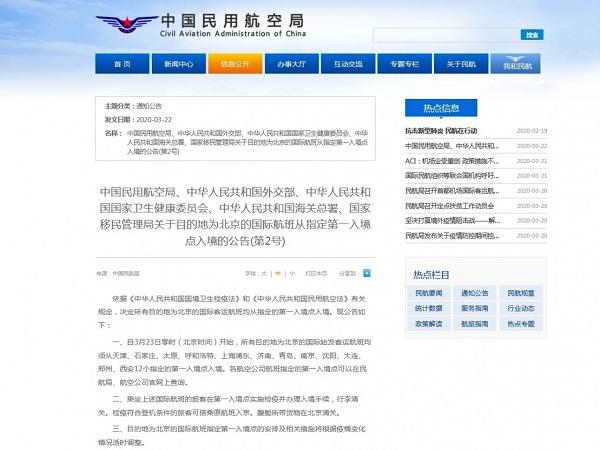Open the 首页 navigation tab

(x=122, y=64)
